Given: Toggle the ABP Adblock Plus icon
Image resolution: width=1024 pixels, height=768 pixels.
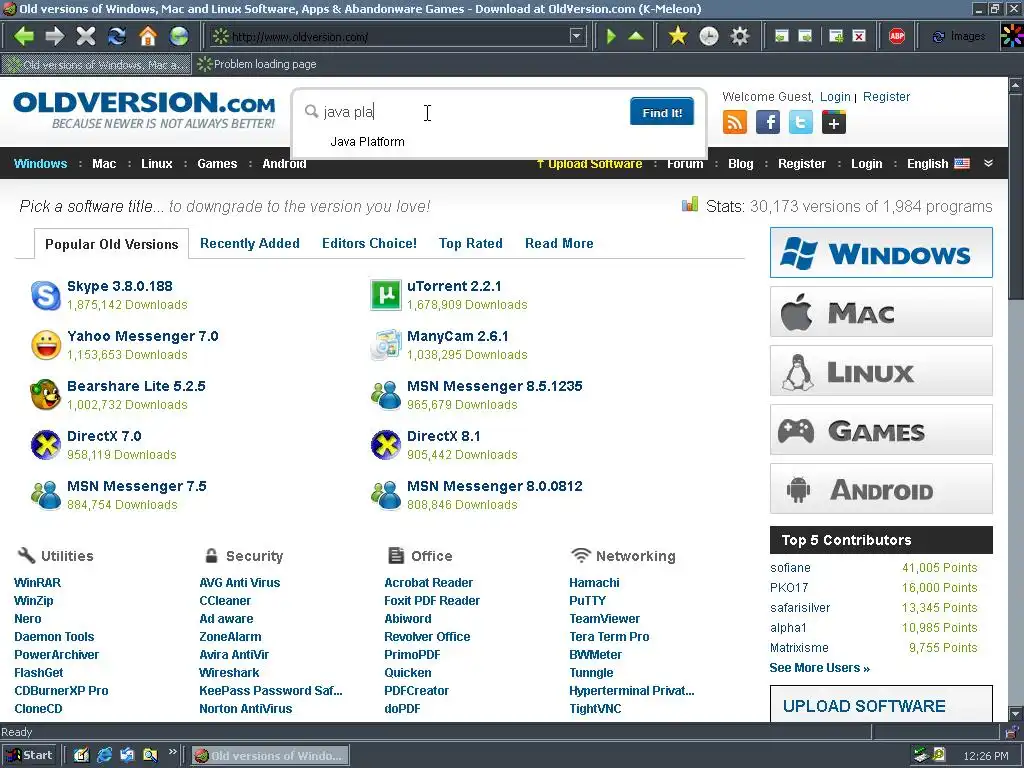Looking at the screenshot, I should point(897,36).
